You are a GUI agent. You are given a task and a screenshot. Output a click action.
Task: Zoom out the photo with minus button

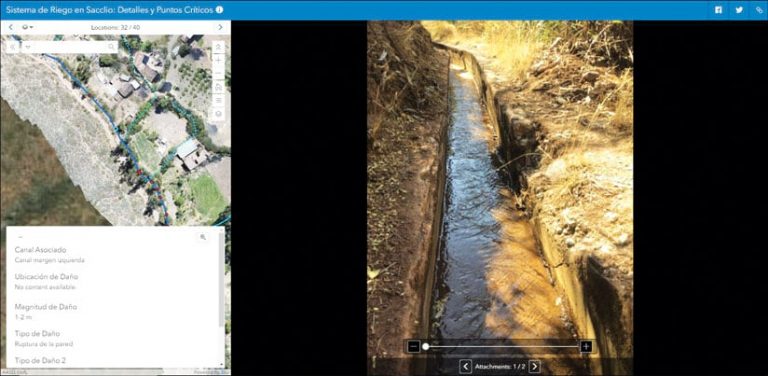click(413, 347)
